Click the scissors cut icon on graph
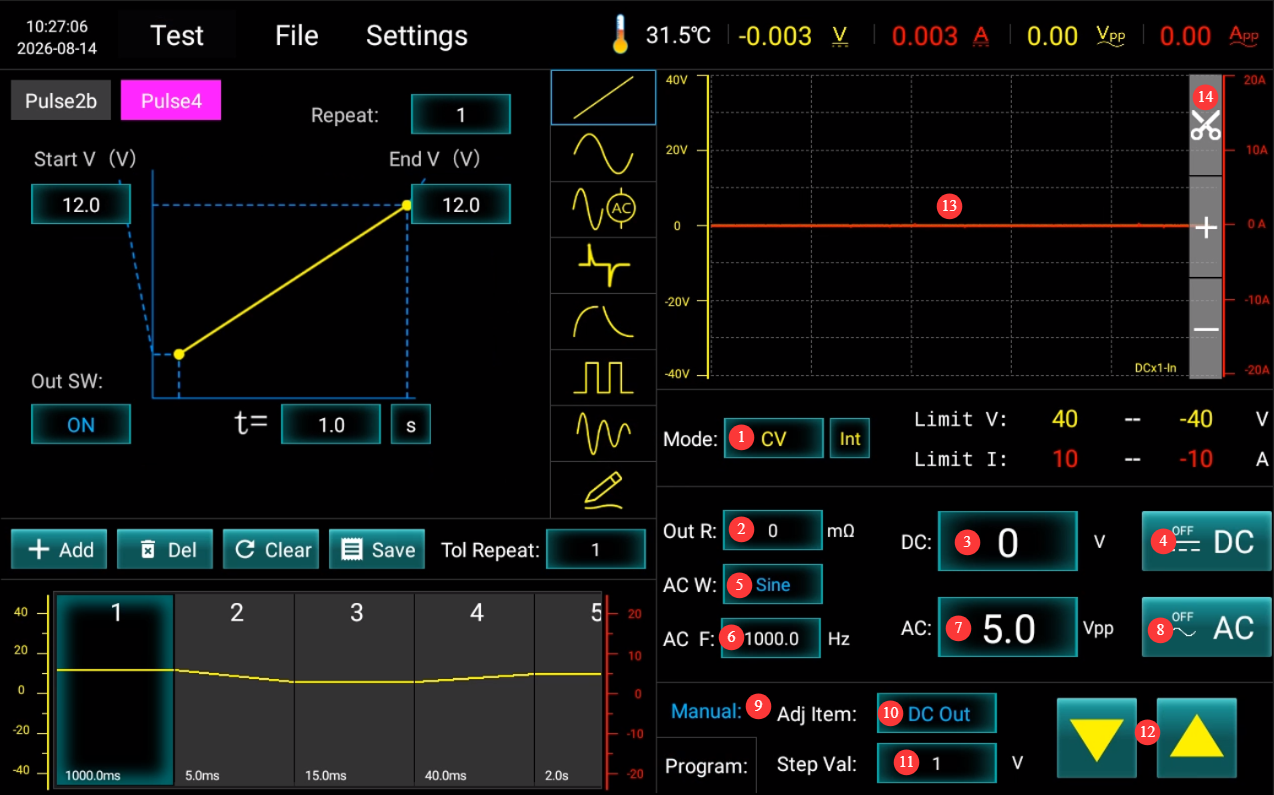 [1205, 124]
